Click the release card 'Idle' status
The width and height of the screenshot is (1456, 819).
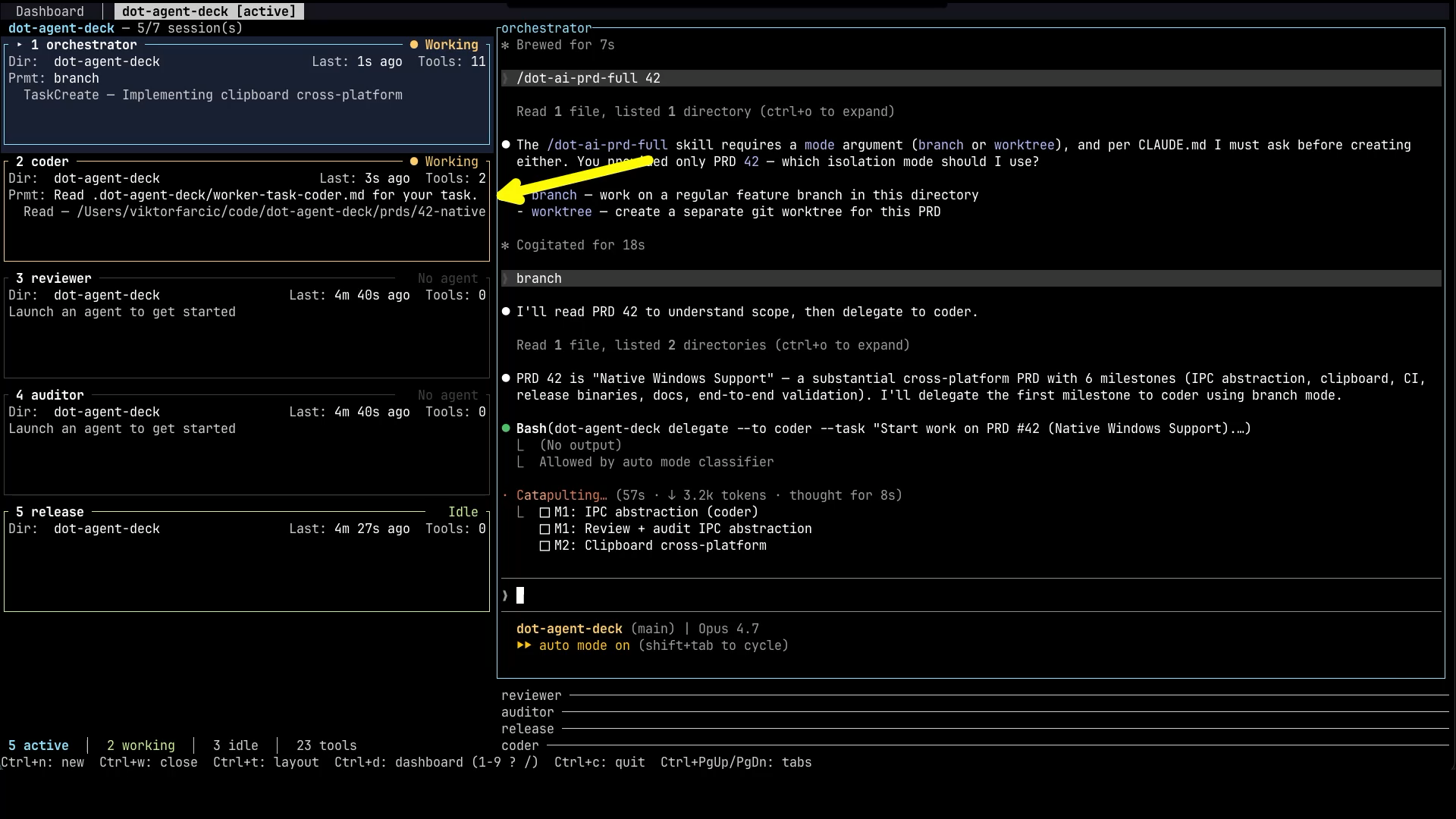pyautogui.click(x=463, y=512)
